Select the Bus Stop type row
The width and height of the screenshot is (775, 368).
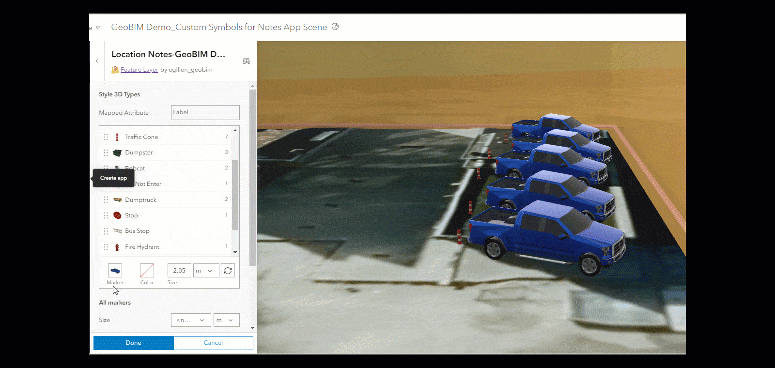(167, 231)
